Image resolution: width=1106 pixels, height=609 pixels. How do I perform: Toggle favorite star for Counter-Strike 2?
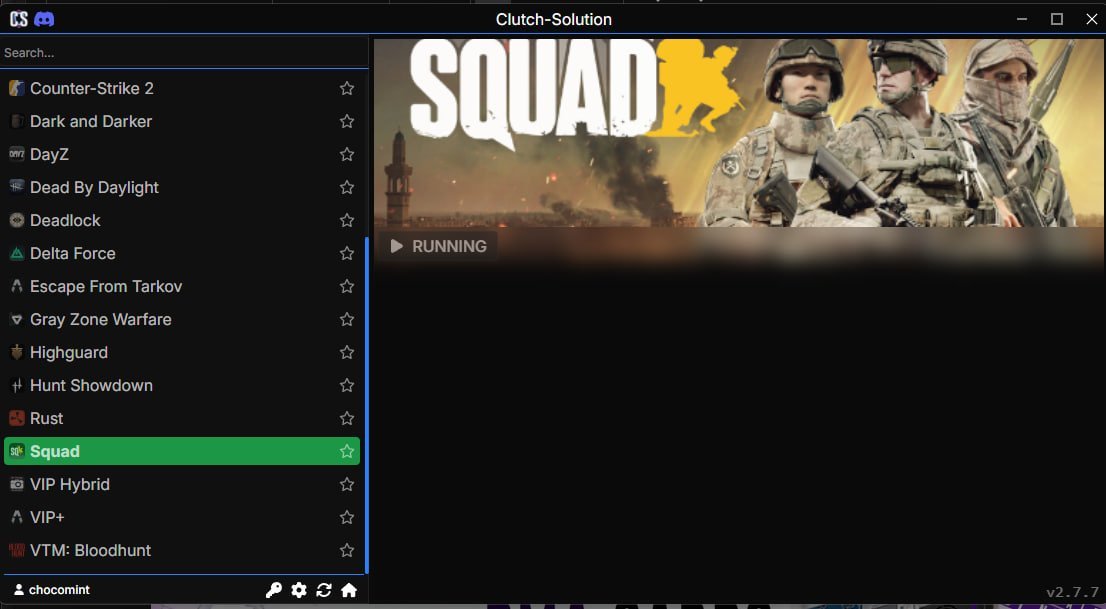pos(347,88)
